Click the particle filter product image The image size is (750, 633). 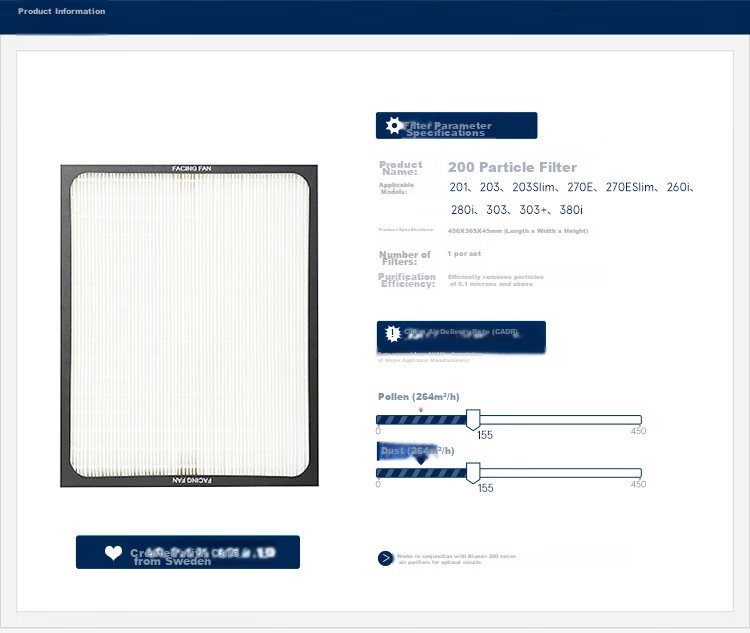click(x=189, y=325)
